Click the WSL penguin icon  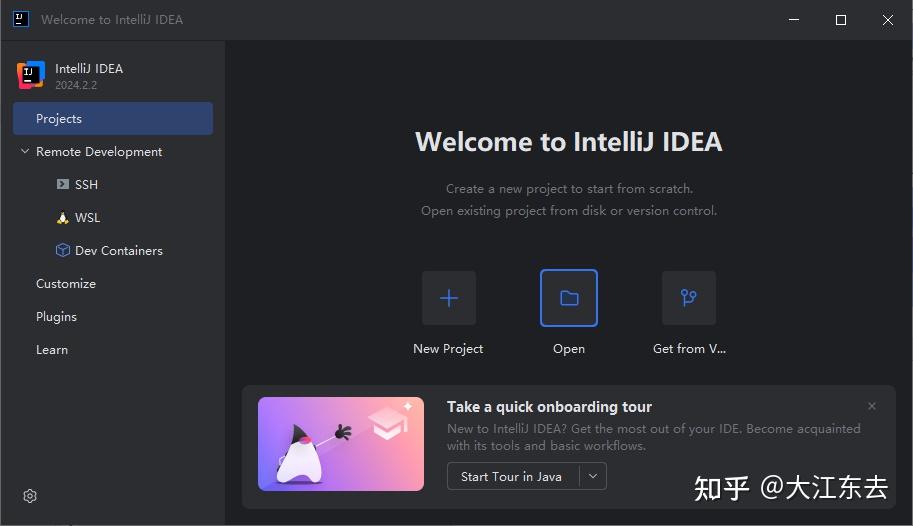[63, 218]
